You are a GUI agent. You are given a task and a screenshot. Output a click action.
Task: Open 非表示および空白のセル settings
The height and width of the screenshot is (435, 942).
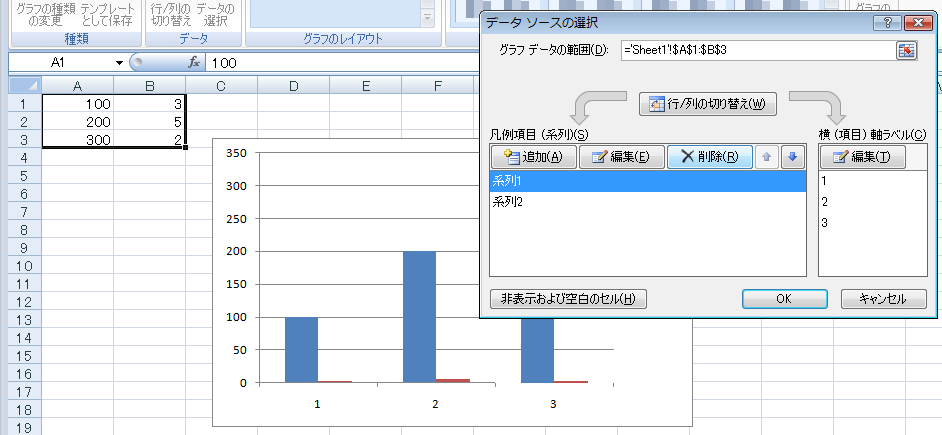tap(568, 298)
